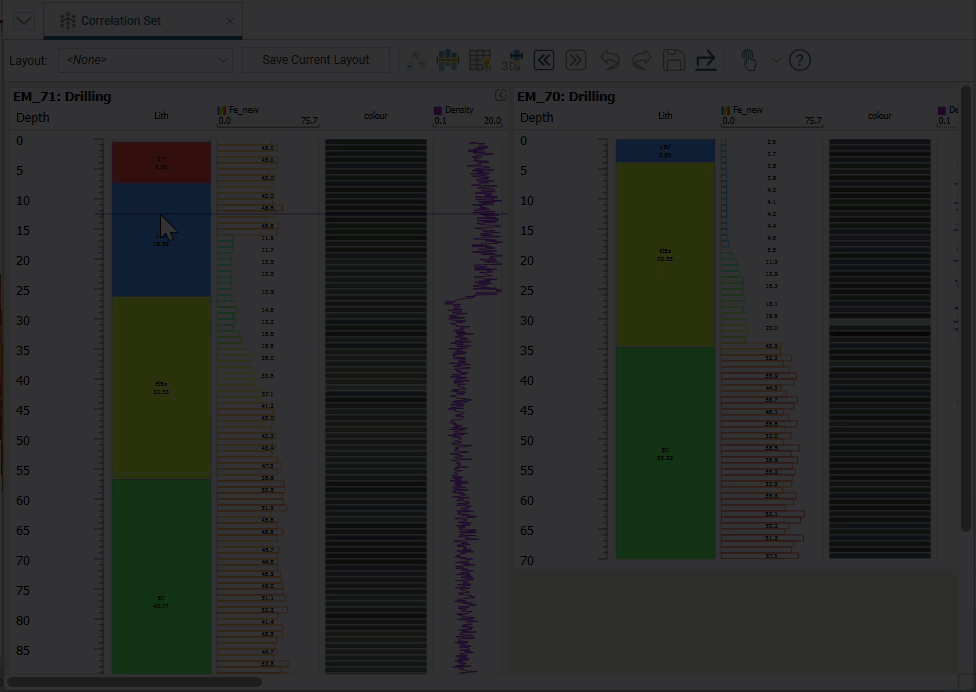Click the colourful column settings icon

point(448,60)
